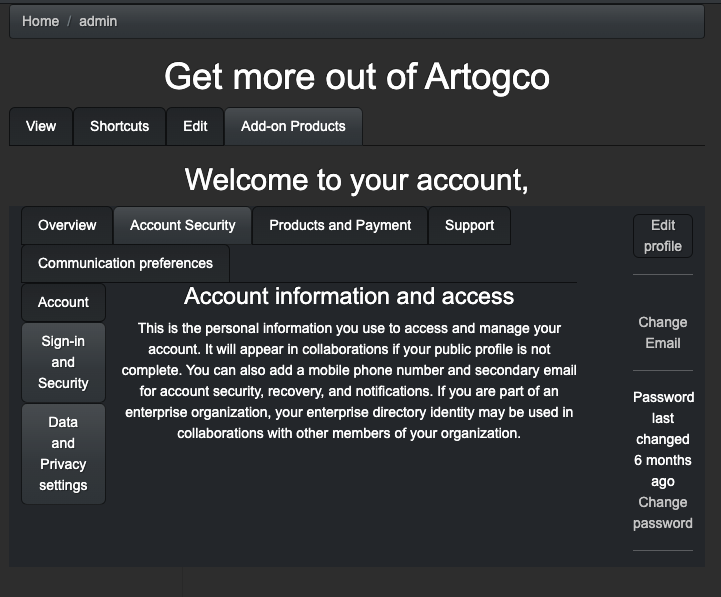This screenshot has height=597, width=721.
Task: Switch to the View tab
Action: click(41, 126)
